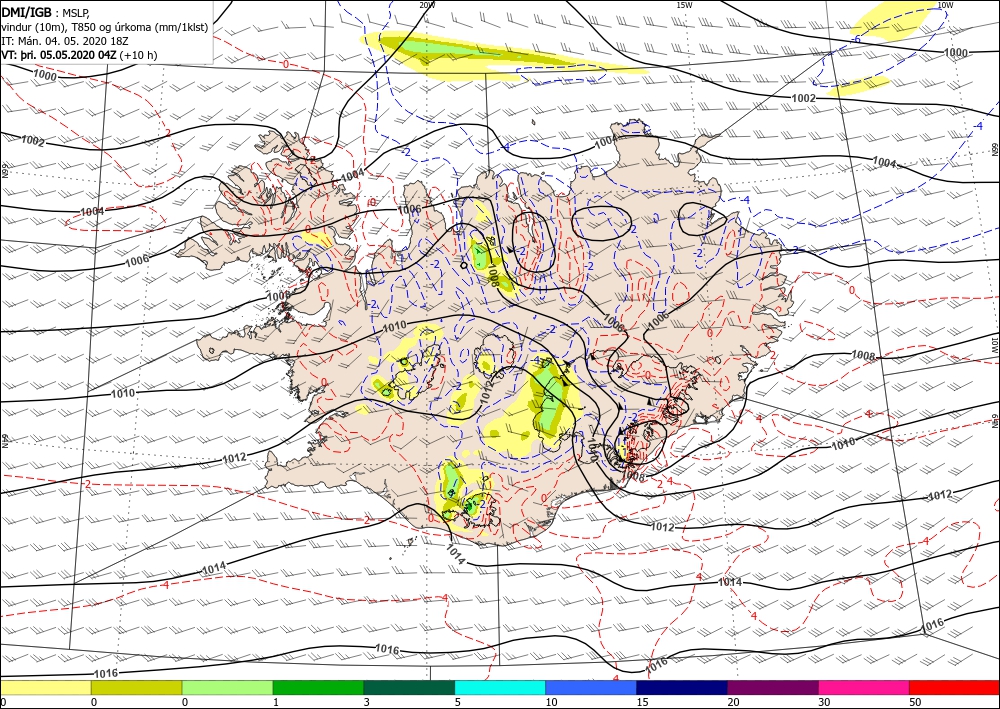Select the 'VT: þri. 05.05.2020 04Z (+10 h)' line
The height and width of the screenshot is (709, 1000).
coord(79,55)
